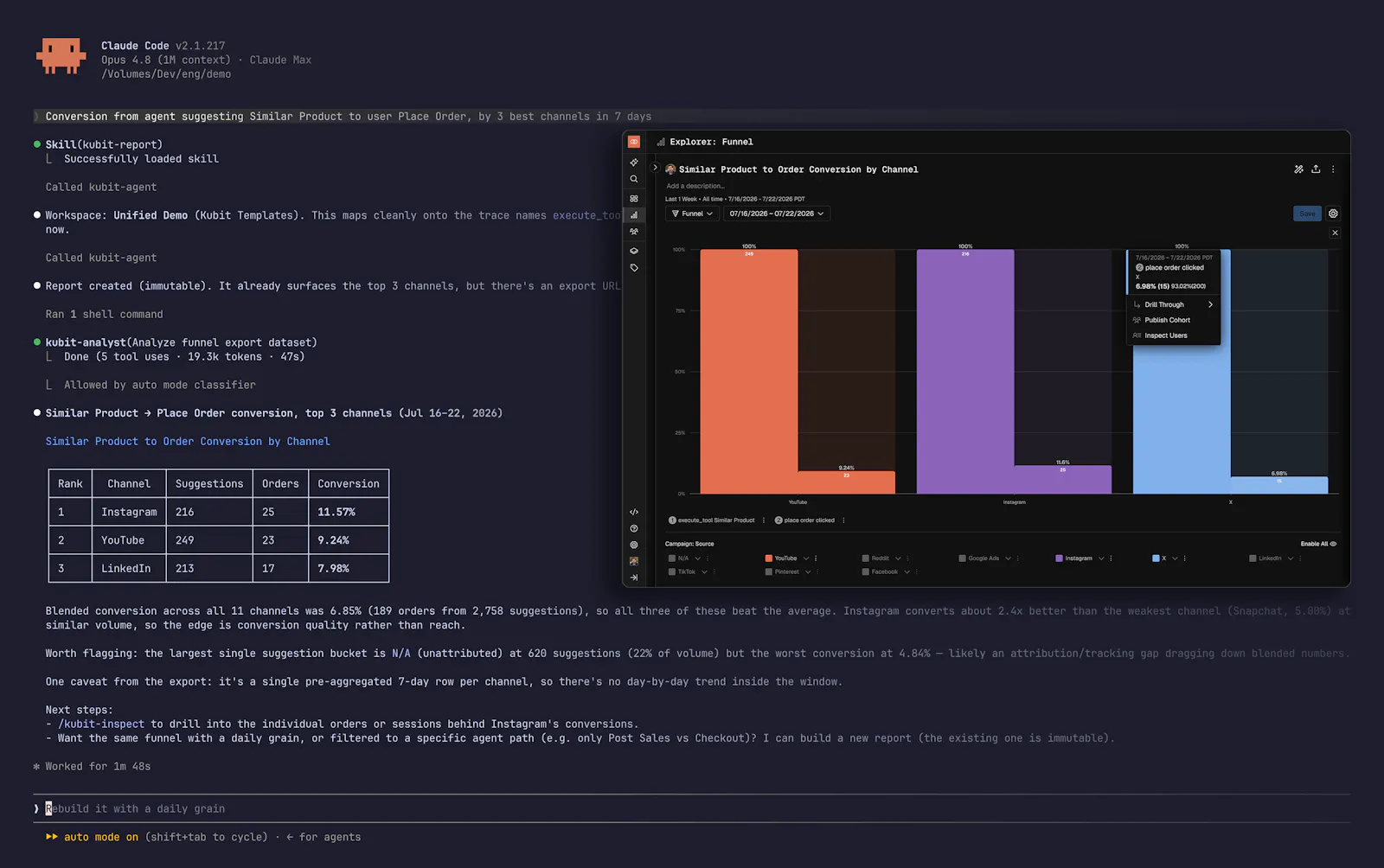This screenshot has height=868, width=1384.
Task: Click the share/export icon by report title
Action: 1316,169
